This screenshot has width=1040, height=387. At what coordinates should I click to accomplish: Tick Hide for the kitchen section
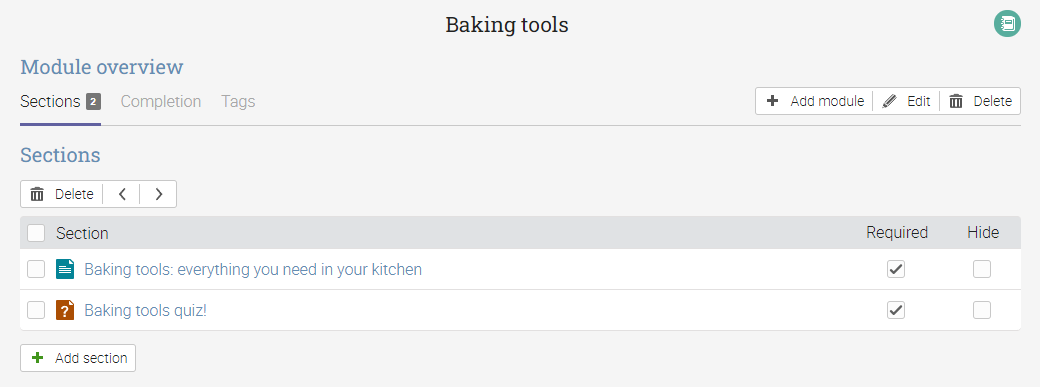[982, 269]
